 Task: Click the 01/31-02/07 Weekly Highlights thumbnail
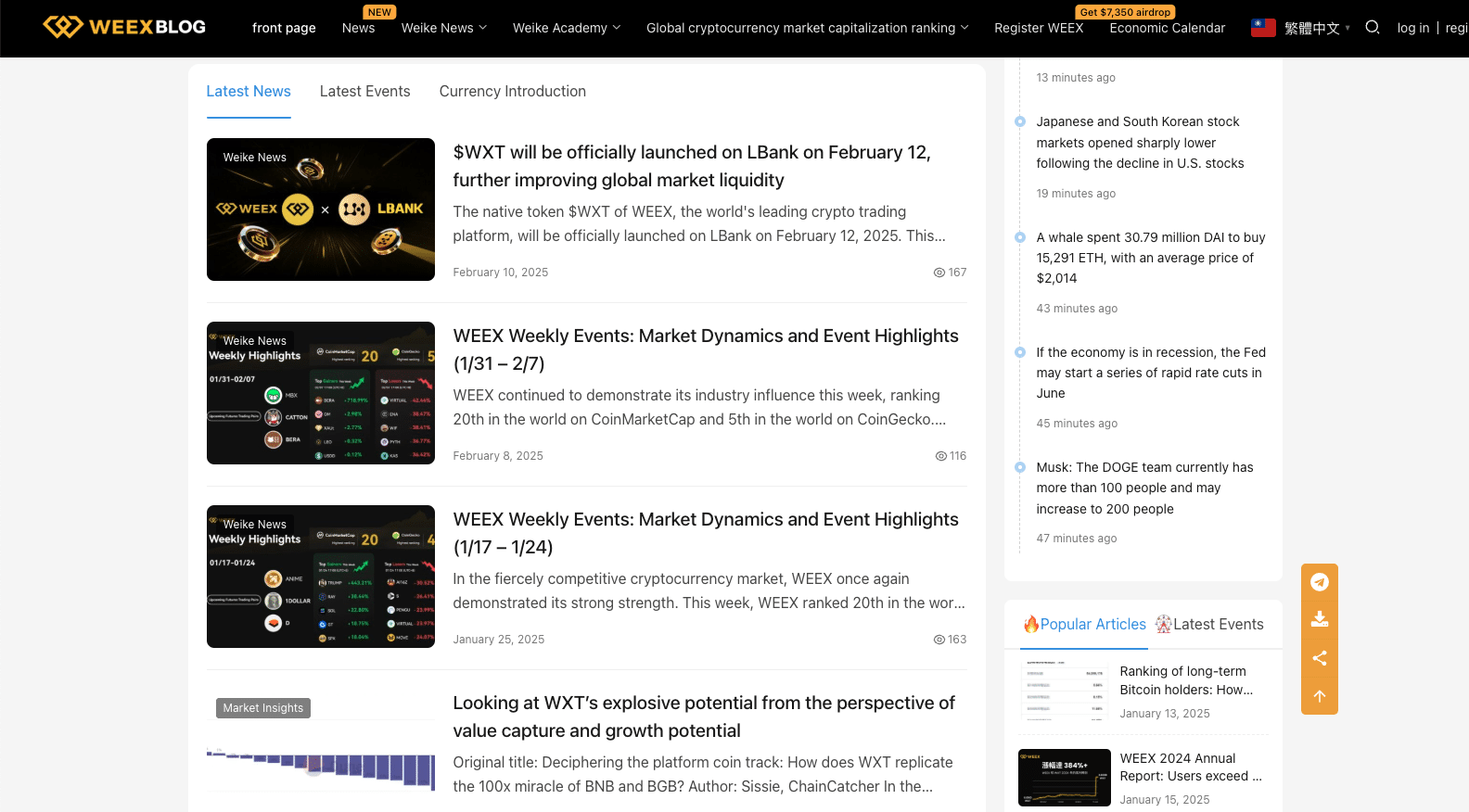tap(321, 393)
